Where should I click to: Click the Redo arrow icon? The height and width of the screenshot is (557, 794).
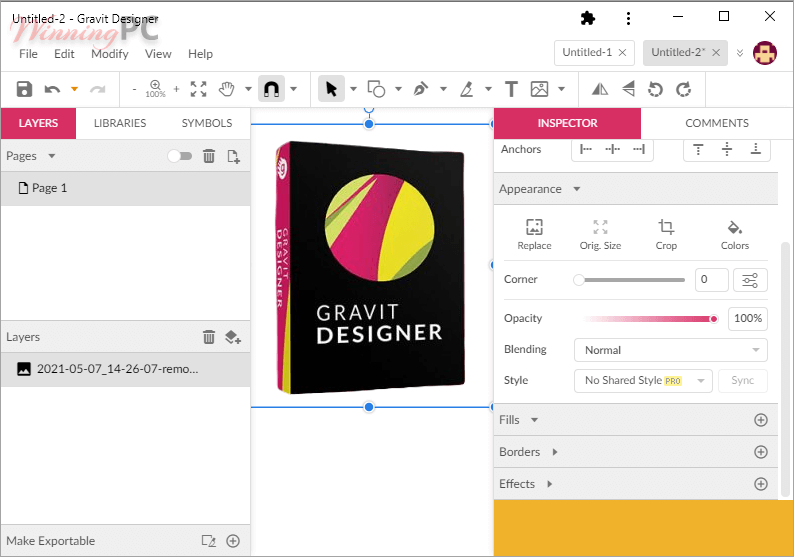click(x=98, y=90)
